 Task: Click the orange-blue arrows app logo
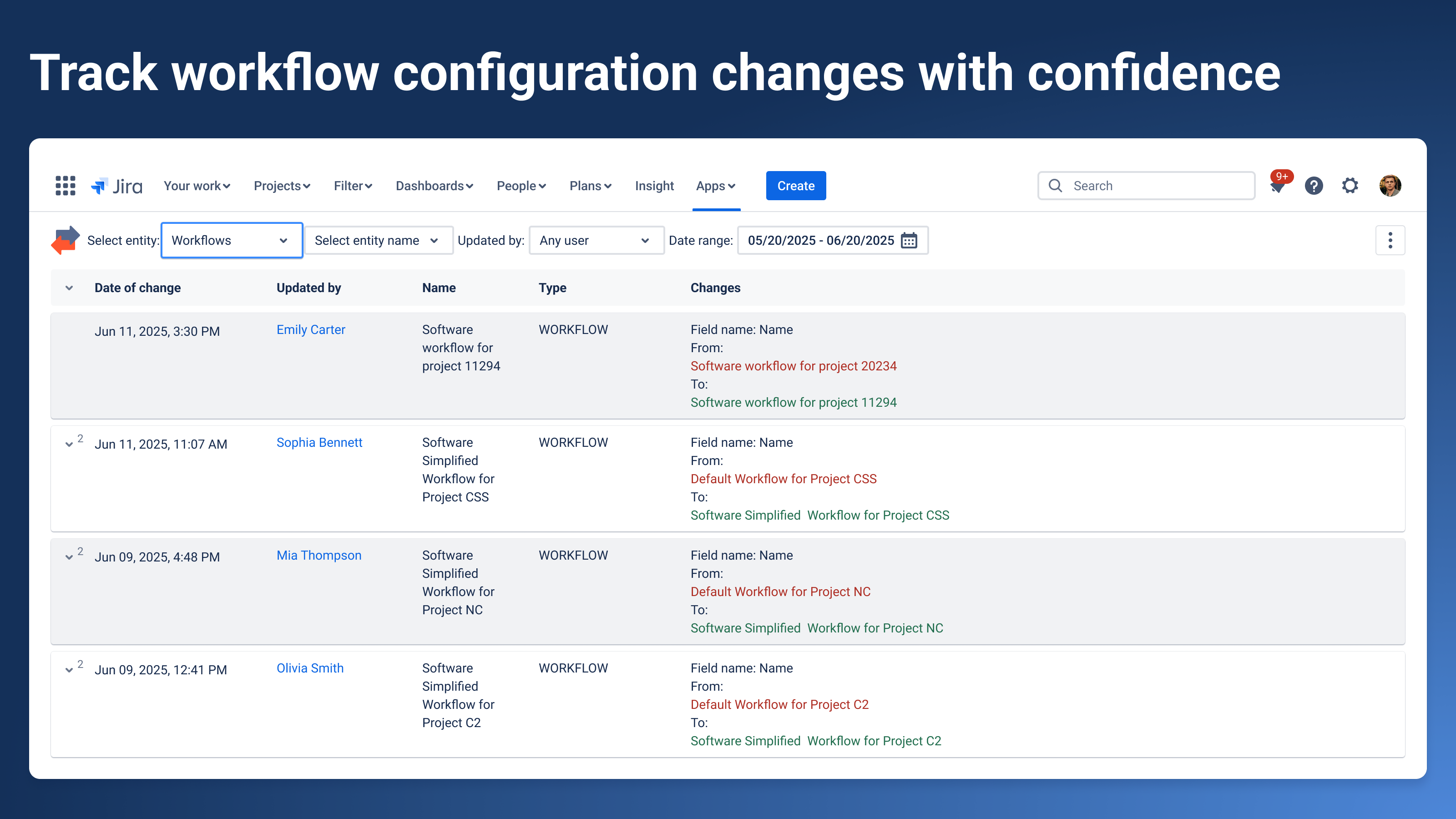coord(65,240)
